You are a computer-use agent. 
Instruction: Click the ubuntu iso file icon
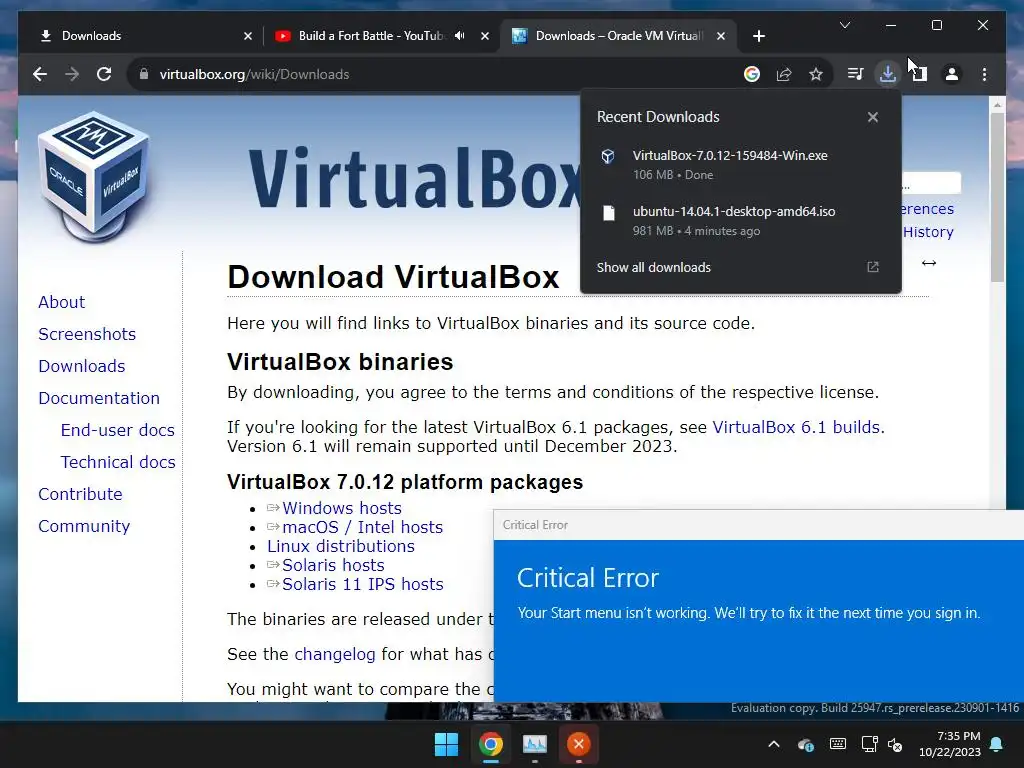click(x=609, y=213)
